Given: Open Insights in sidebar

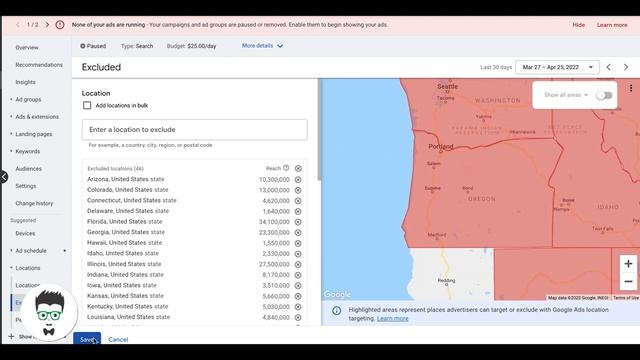Looking at the screenshot, I should tap(25, 82).
